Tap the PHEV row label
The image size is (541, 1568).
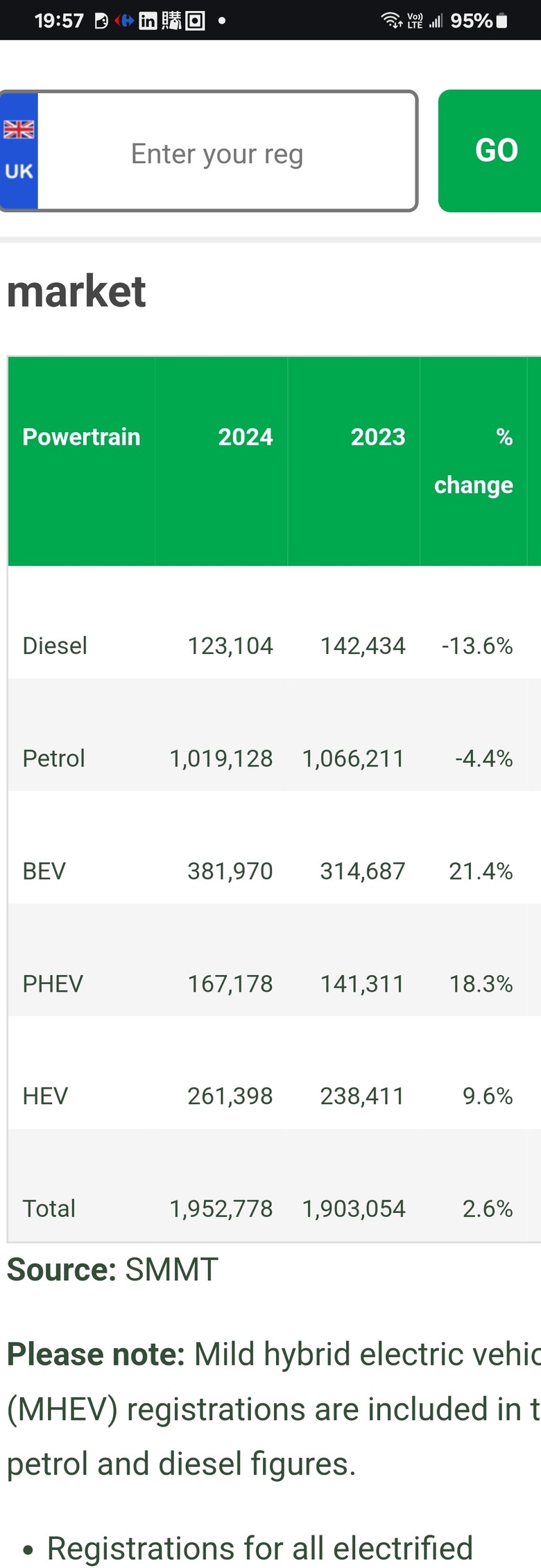coord(53,983)
